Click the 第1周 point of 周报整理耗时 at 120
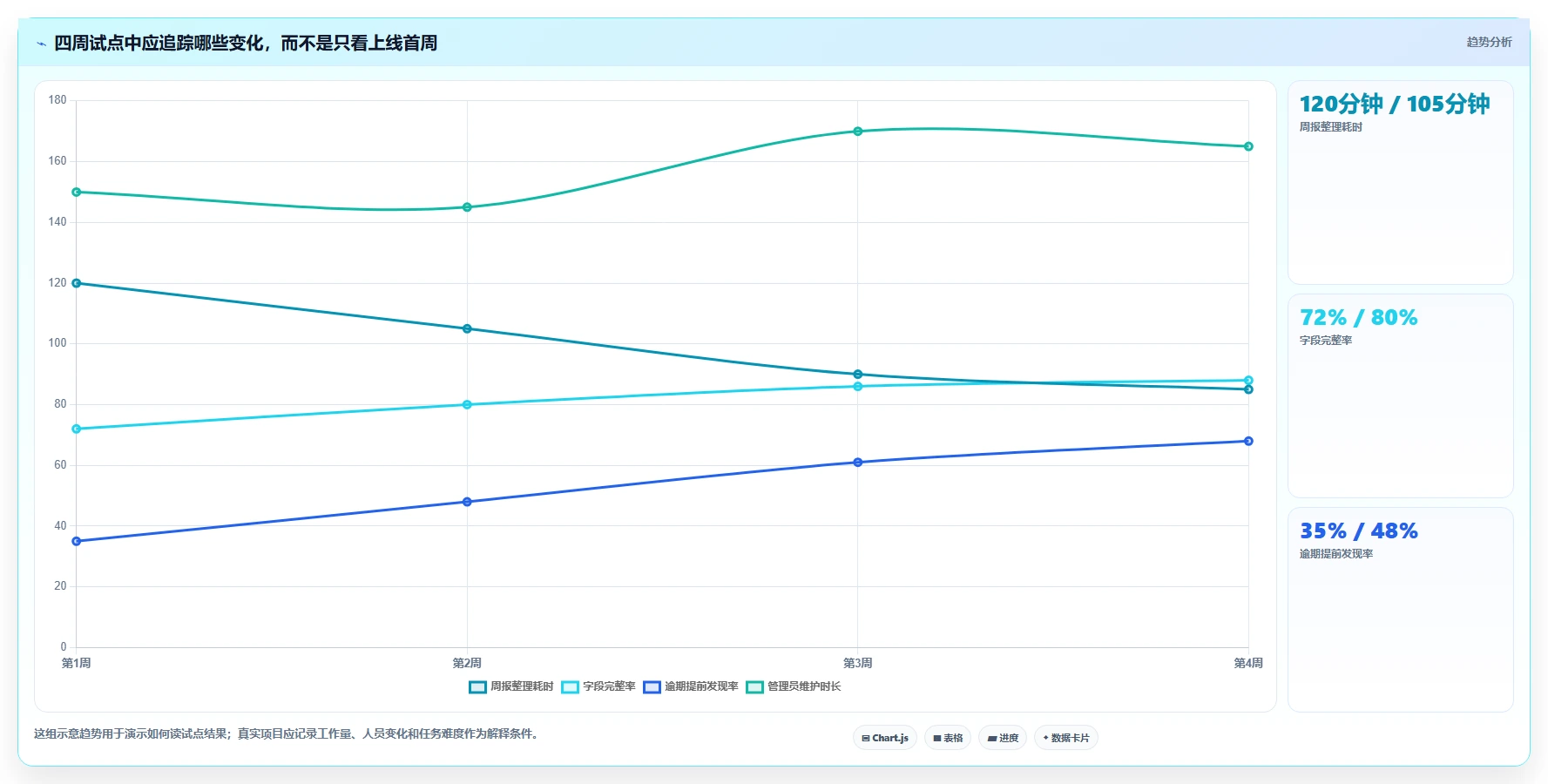Screen dimensions: 1548x784 point(77,283)
